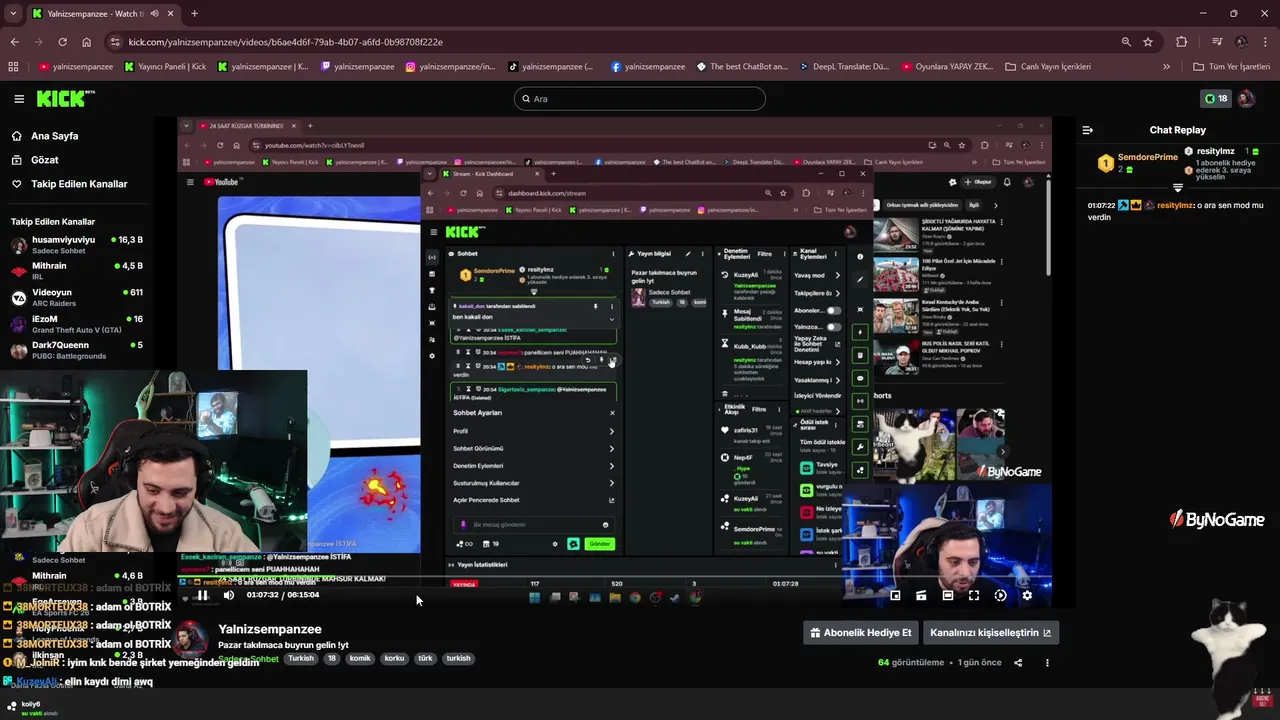The height and width of the screenshot is (720, 1280).
Task: Open the Oyunlara YAPAY ZEK bookmark
Action: [947, 67]
